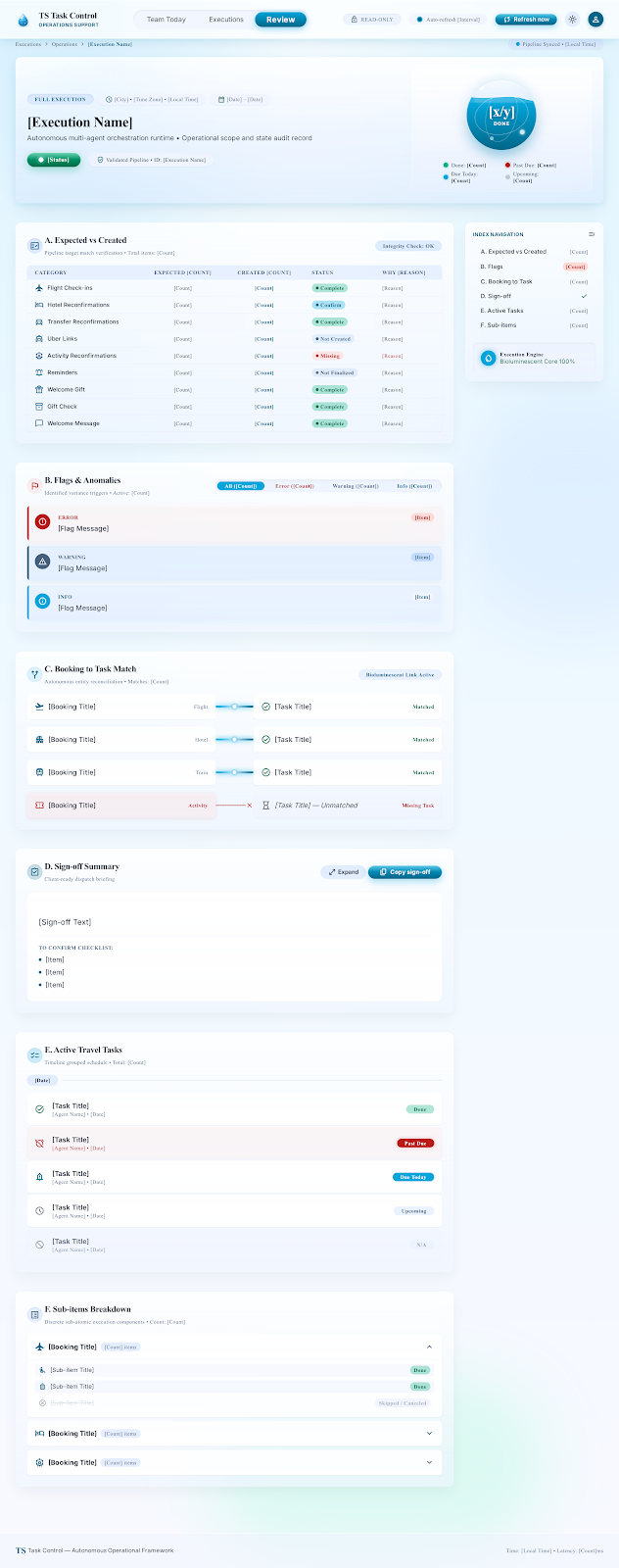The width and height of the screenshot is (619, 1568).
Task: Click the Integrity Check: OK badge
Action: tap(408, 246)
